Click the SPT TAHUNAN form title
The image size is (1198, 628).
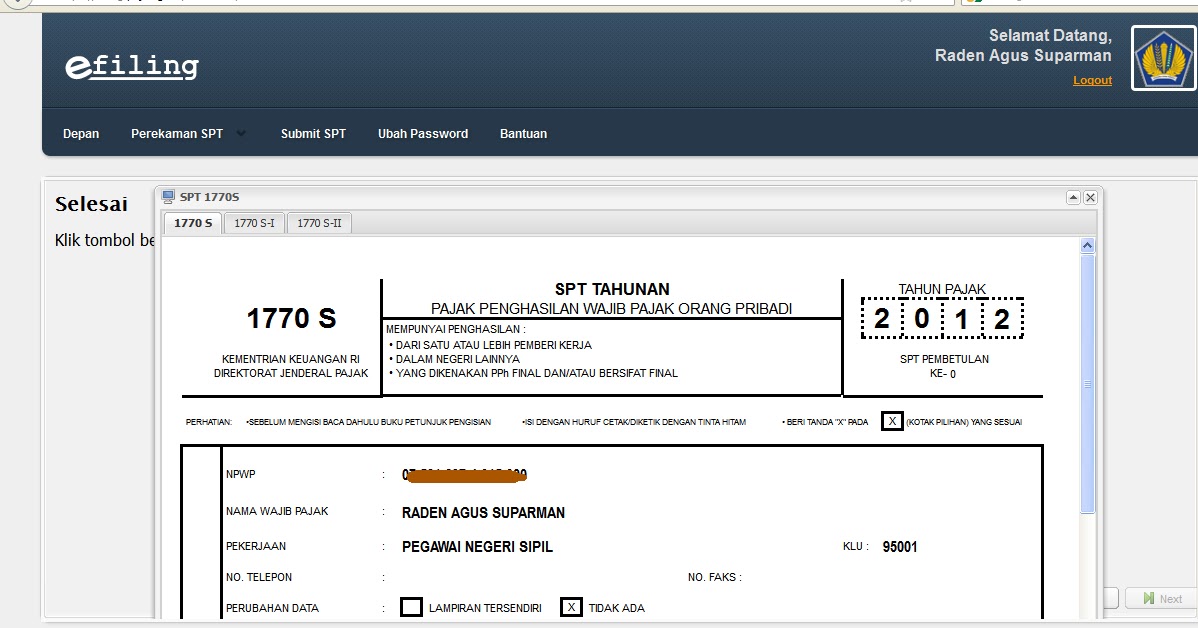click(x=612, y=290)
